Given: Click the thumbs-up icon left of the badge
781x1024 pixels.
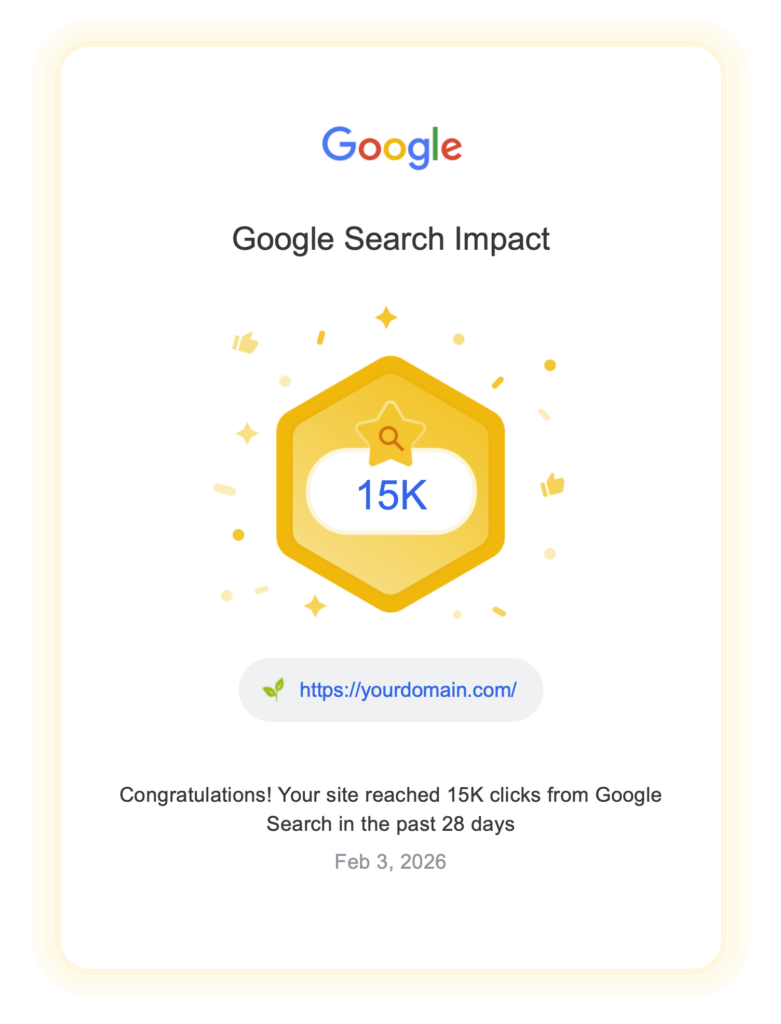Looking at the screenshot, I should pyautogui.click(x=245, y=343).
